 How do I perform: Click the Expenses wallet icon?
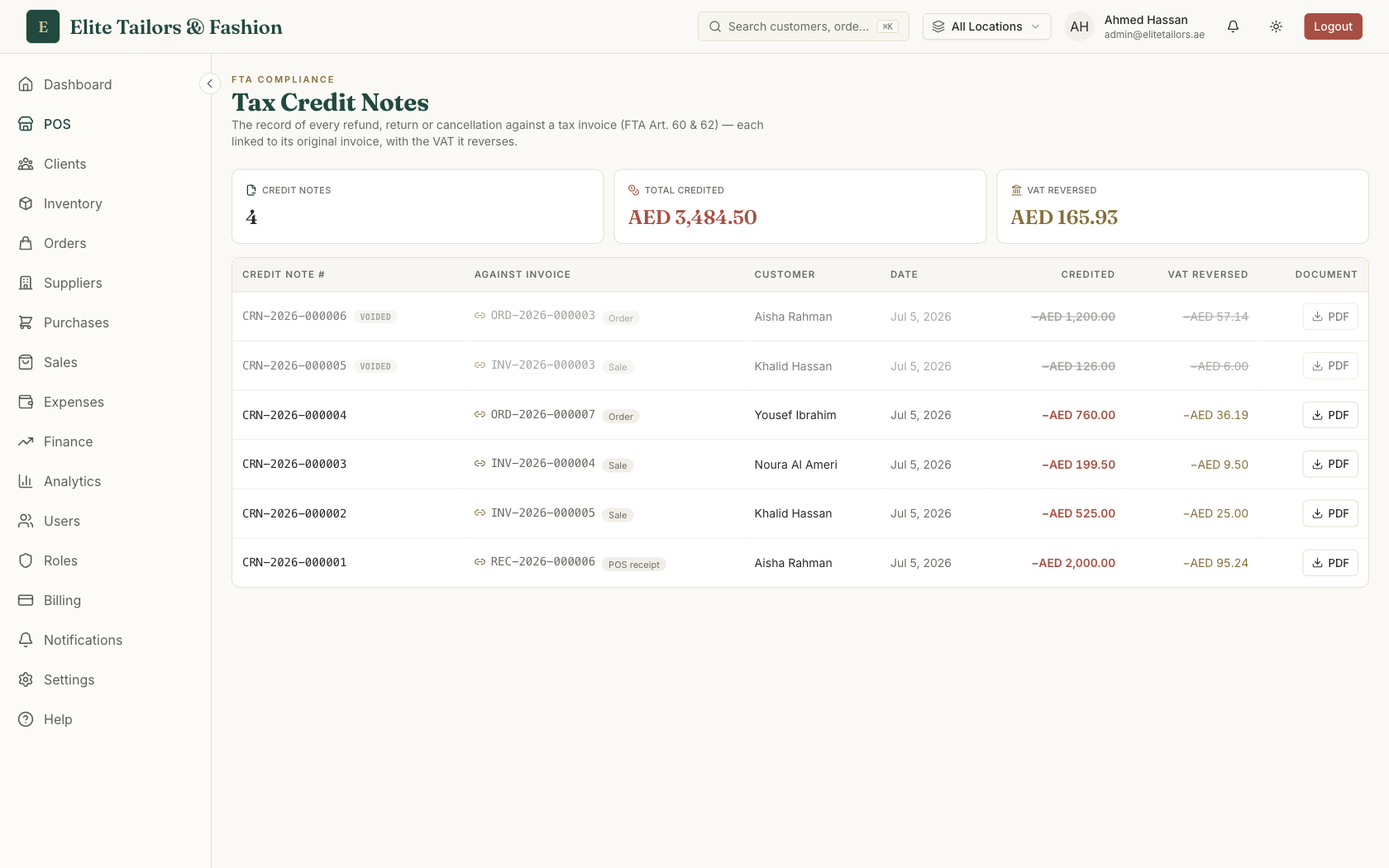pyautogui.click(x=26, y=402)
